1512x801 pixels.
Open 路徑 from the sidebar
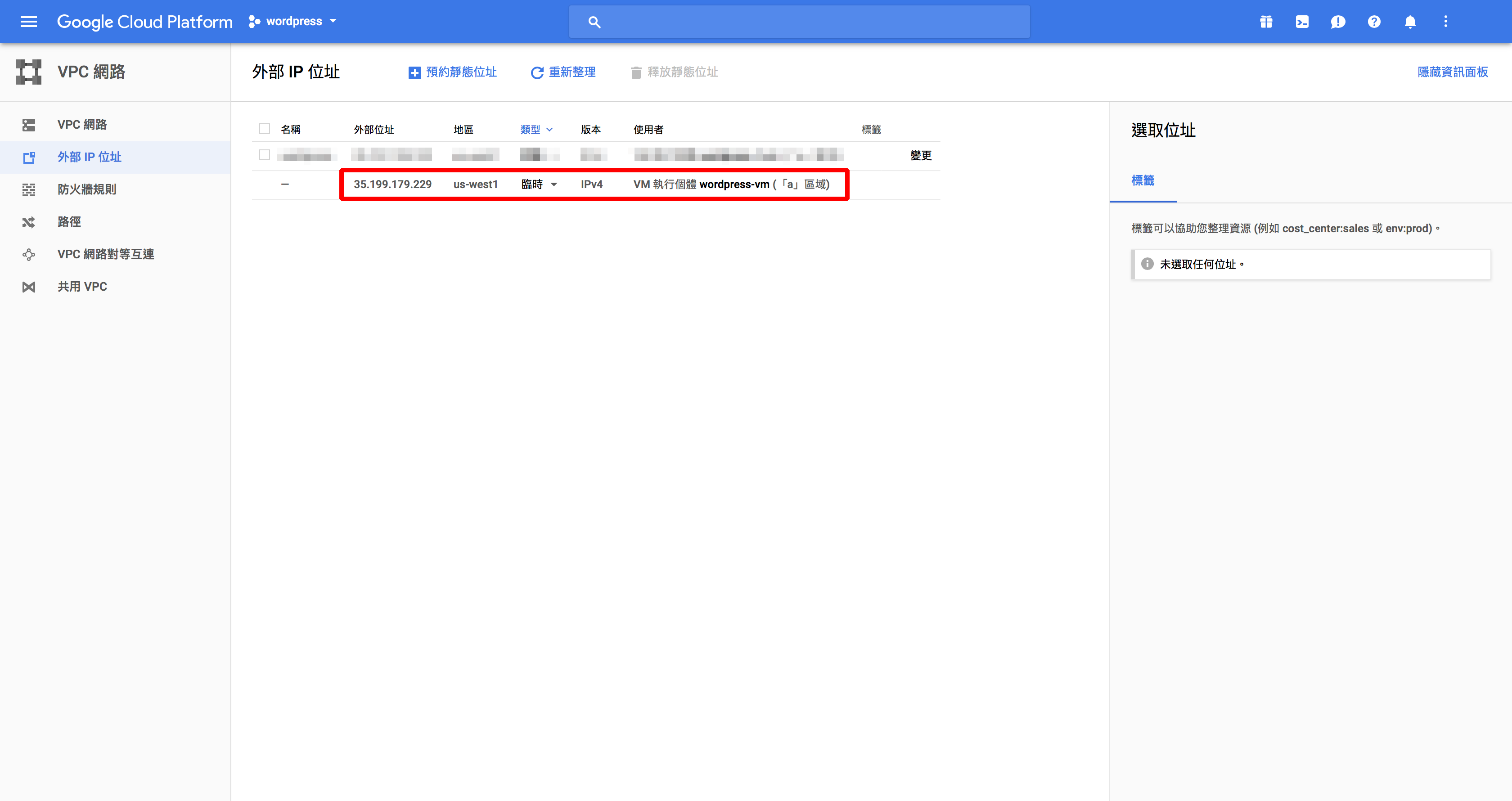[69, 222]
